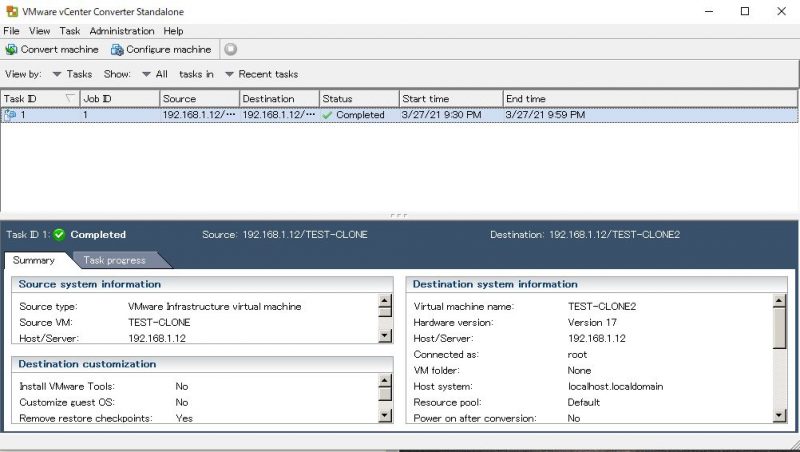Click scroll up arrow in Destination system information
Image resolution: width=800 pixels, height=452 pixels.
pos(779,300)
